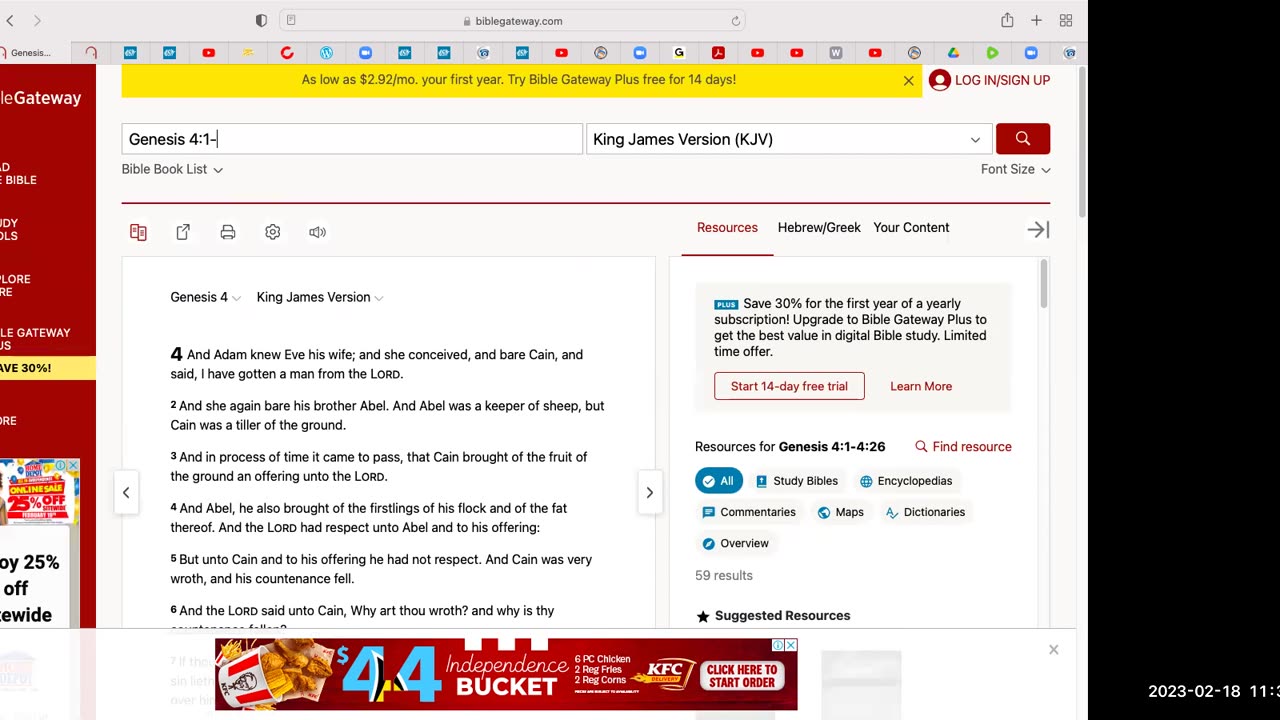Click the passage search input field

pyautogui.click(x=352, y=139)
